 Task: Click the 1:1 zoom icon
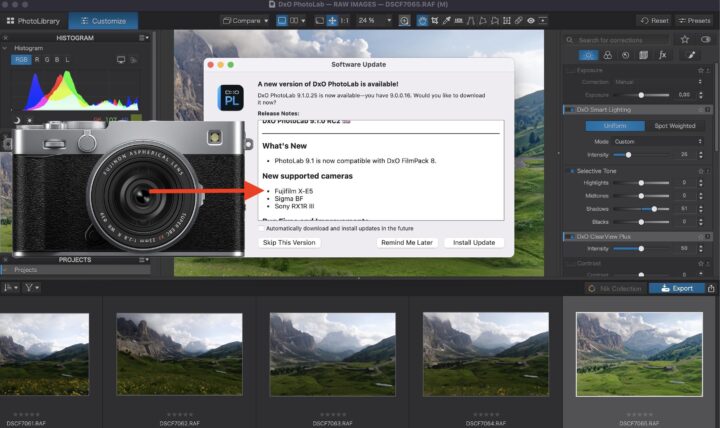pyautogui.click(x=346, y=20)
